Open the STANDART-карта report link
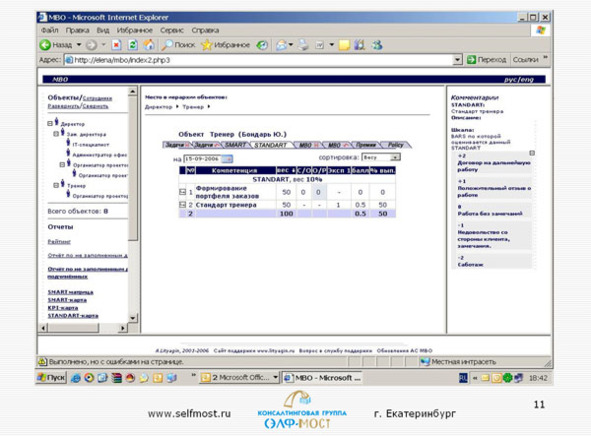 (x=73, y=315)
